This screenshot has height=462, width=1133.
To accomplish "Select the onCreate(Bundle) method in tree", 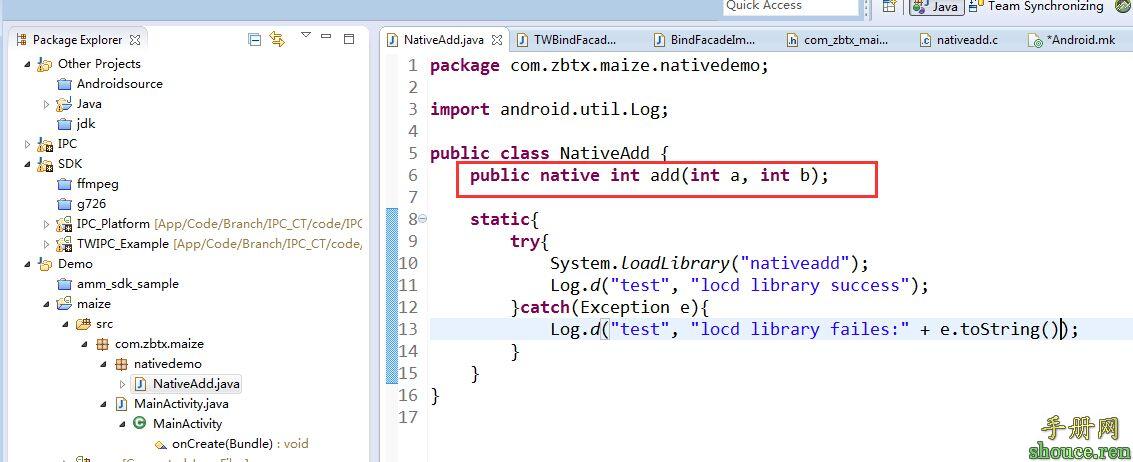I will point(226,444).
